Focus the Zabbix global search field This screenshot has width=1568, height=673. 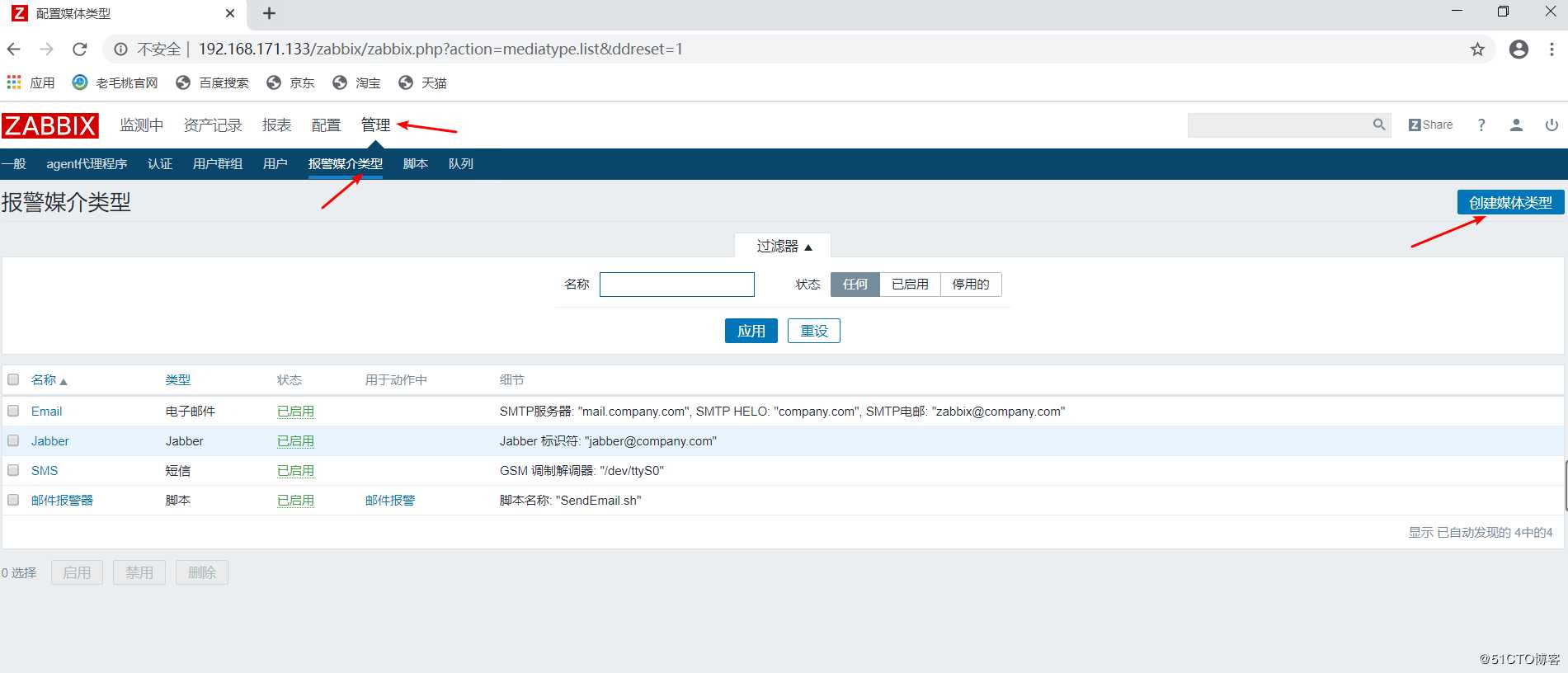click(1278, 125)
